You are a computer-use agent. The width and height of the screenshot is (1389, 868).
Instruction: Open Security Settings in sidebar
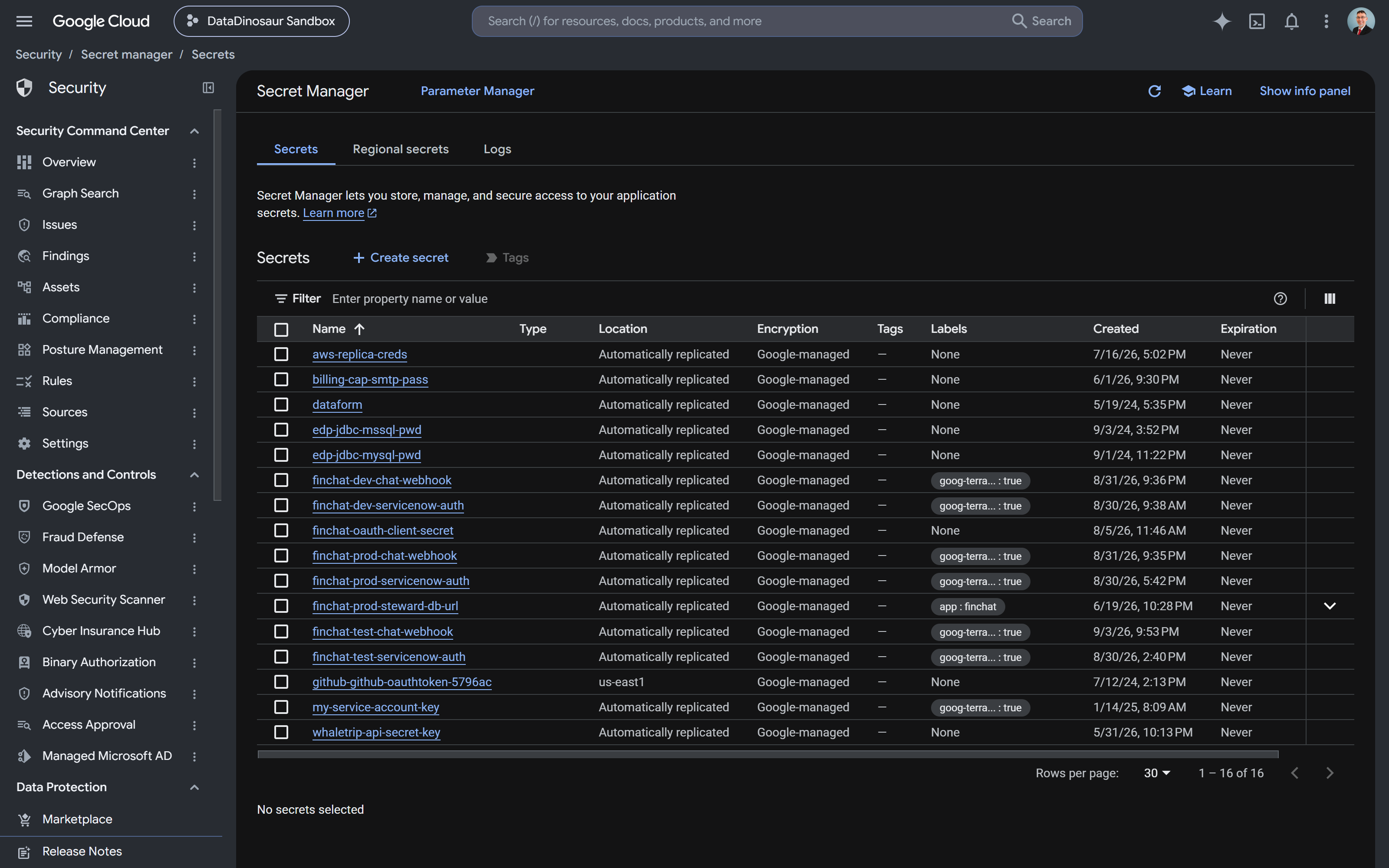(65, 444)
